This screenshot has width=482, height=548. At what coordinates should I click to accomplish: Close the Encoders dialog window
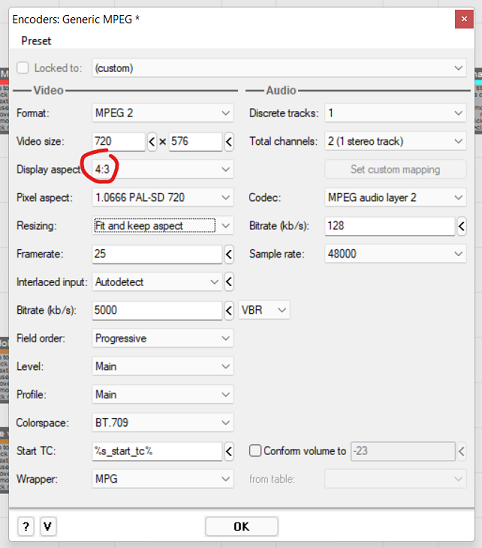[x=464, y=19]
